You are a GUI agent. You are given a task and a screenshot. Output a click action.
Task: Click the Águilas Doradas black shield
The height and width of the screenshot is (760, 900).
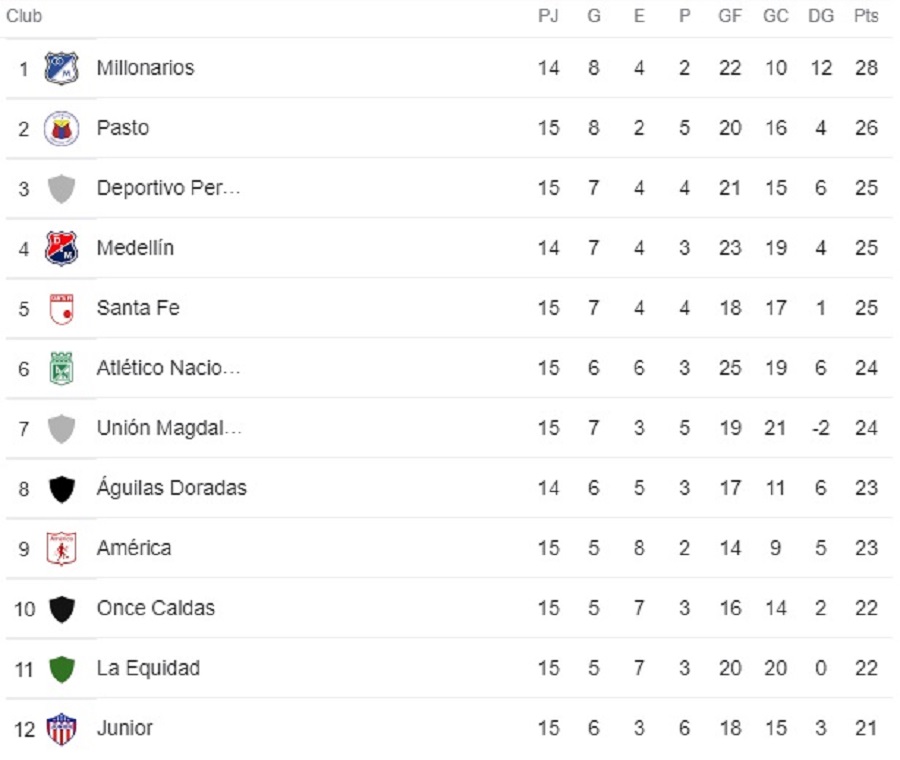pyautogui.click(x=62, y=488)
